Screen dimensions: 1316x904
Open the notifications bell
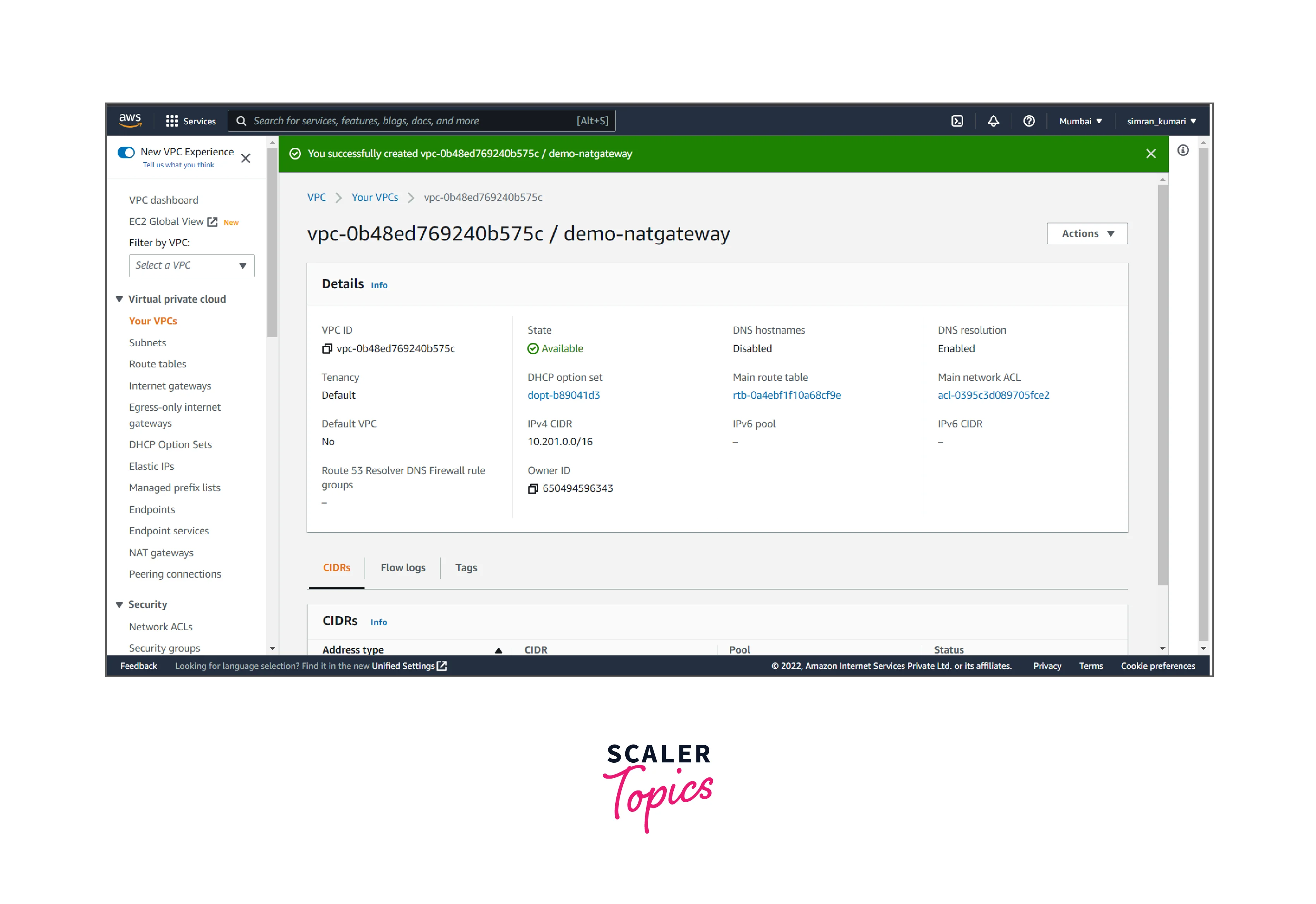tap(993, 121)
